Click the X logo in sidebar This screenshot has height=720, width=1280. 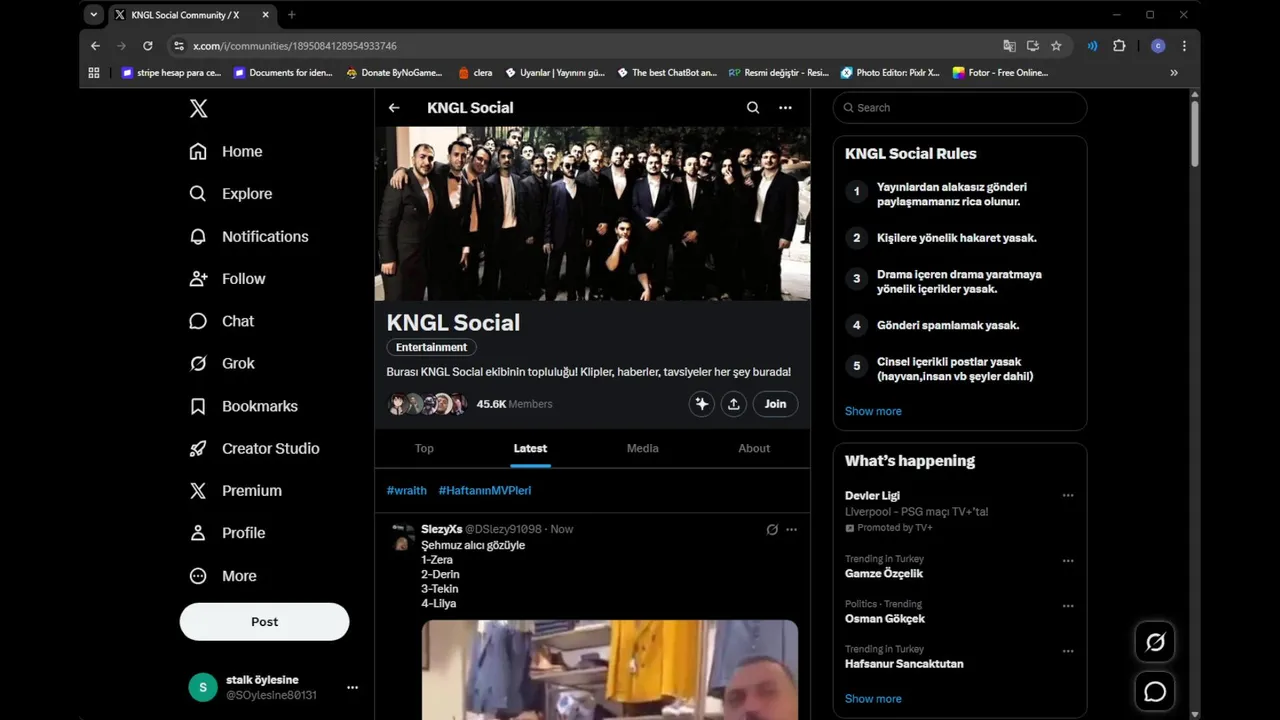point(198,108)
